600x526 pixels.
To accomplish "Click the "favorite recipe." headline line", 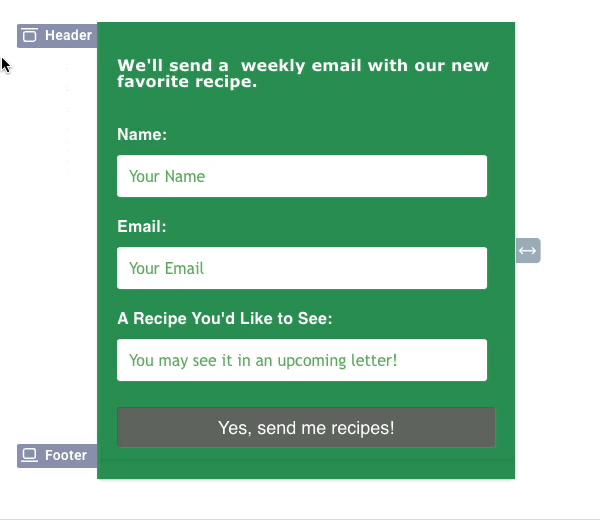I will click(x=187, y=82).
